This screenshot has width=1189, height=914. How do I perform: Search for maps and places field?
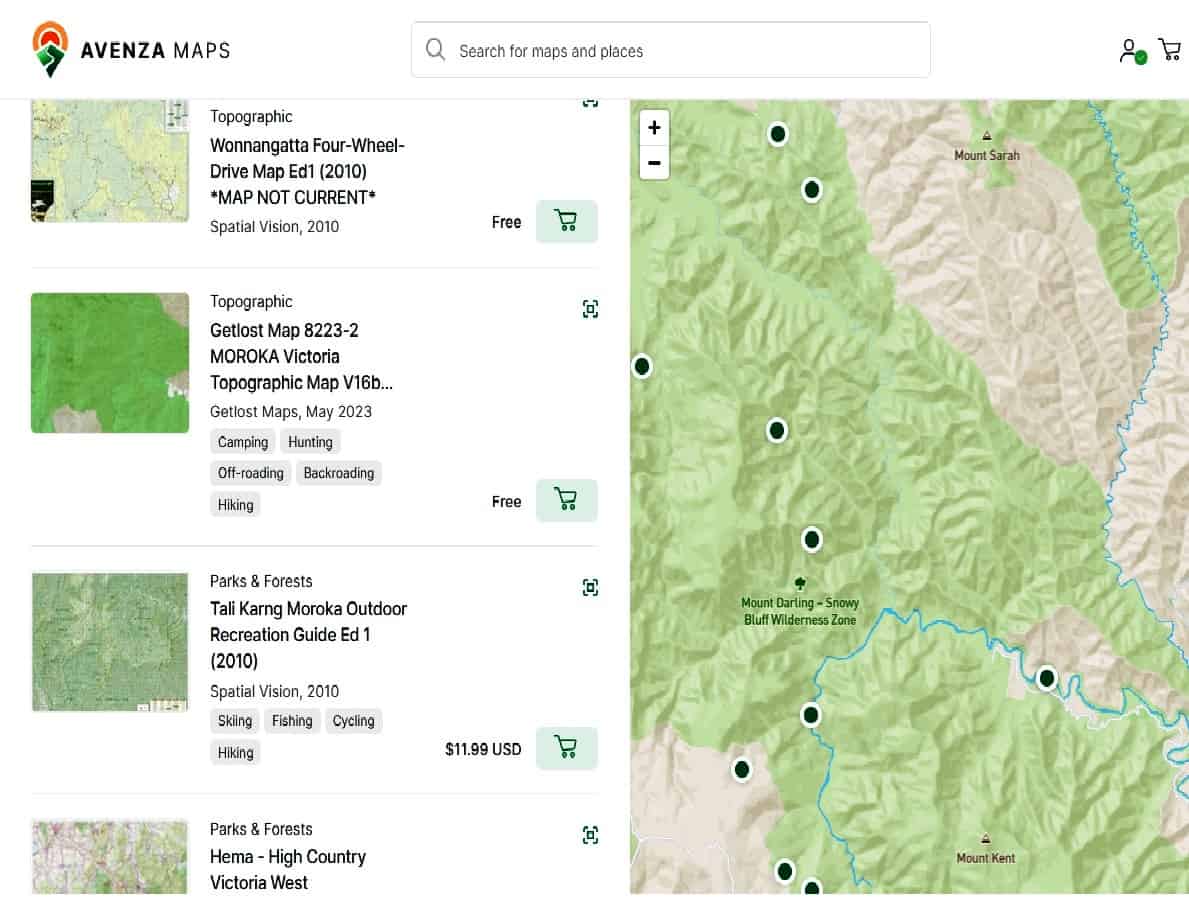[x=670, y=50]
